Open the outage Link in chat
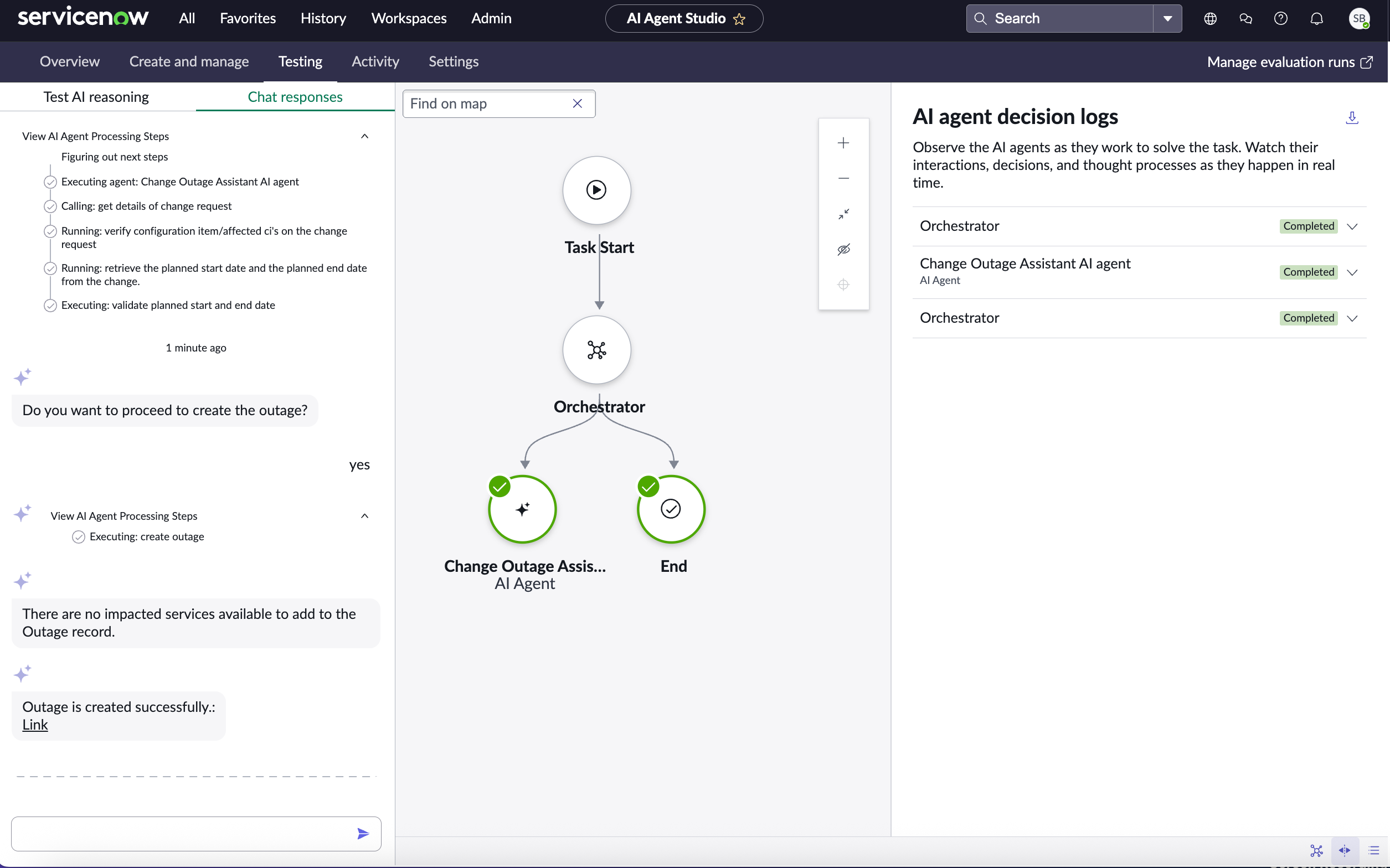Viewport: 1390px width, 868px height. point(35,725)
